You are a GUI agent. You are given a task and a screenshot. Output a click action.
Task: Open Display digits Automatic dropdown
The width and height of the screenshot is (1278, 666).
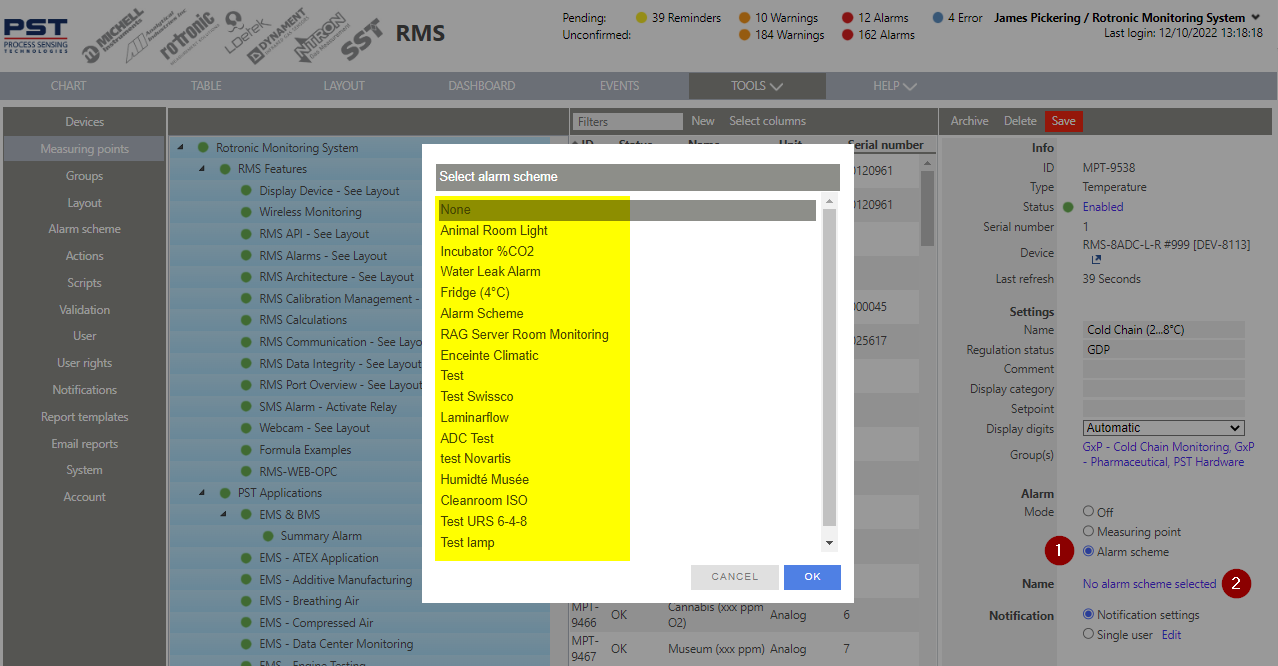1164,428
